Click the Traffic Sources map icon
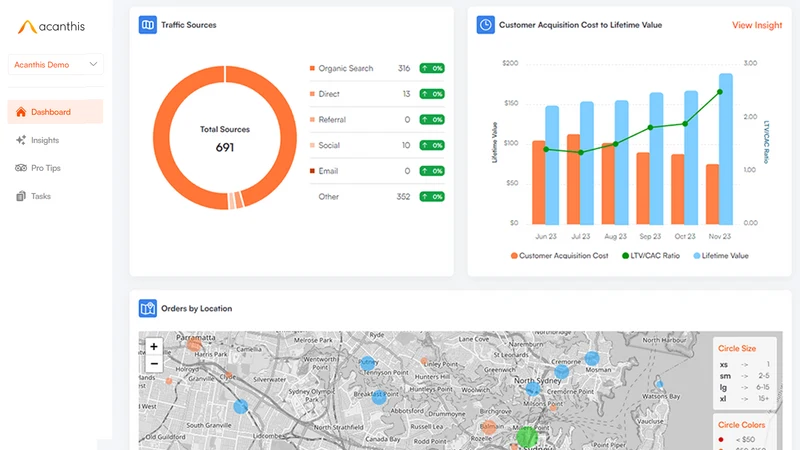 coord(148,24)
